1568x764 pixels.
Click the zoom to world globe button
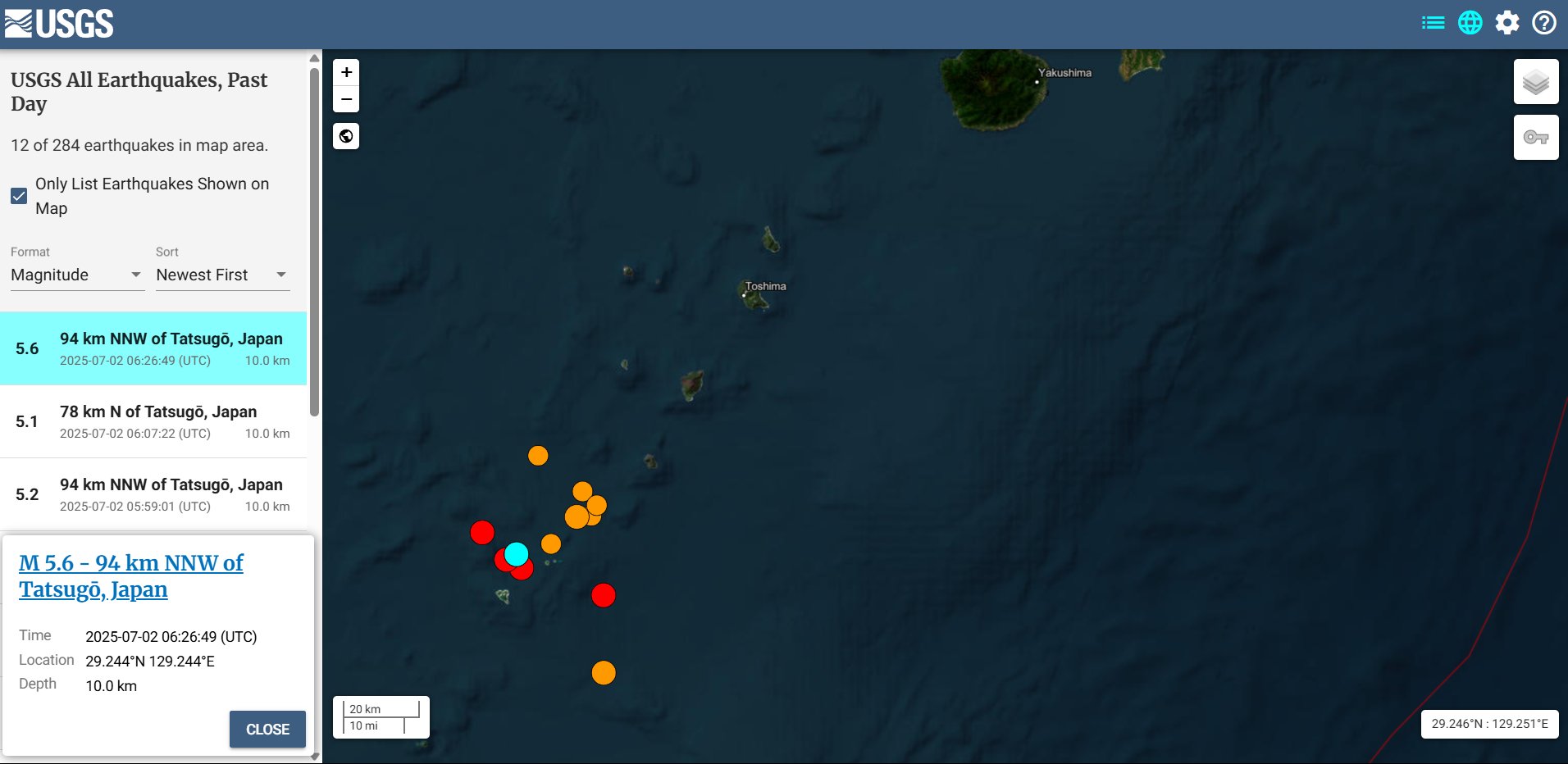coord(346,136)
